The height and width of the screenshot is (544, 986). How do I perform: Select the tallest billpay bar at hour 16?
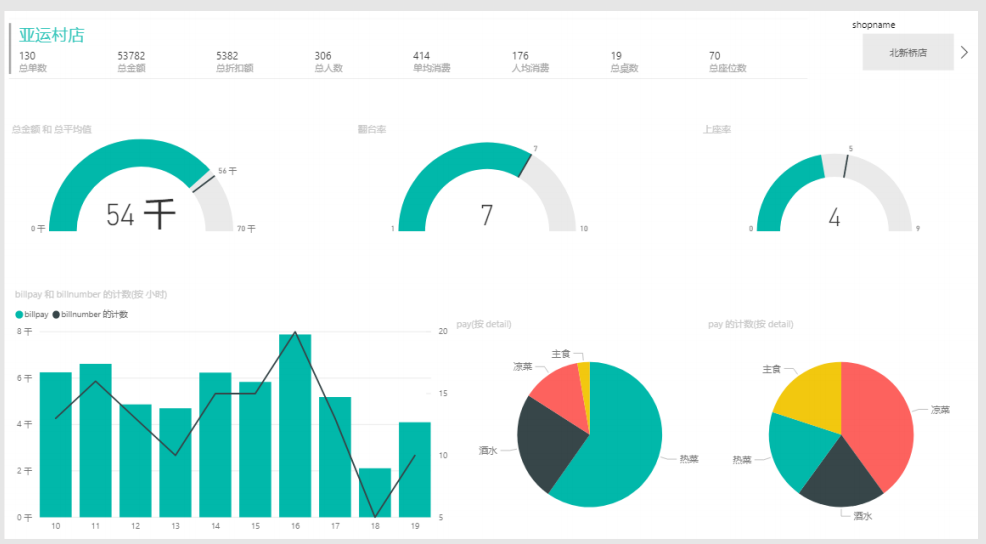coord(295,426)
